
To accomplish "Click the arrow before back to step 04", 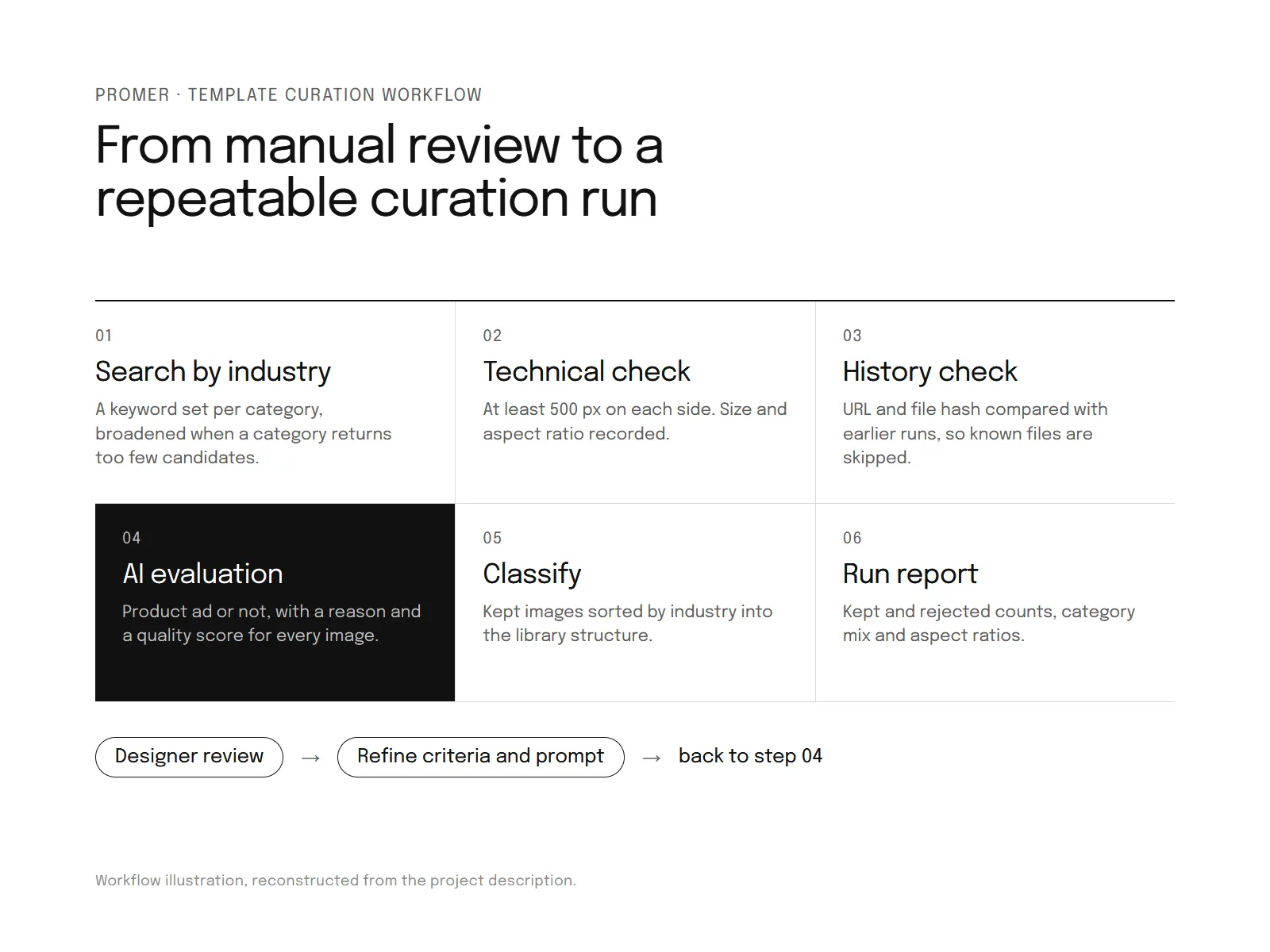I will tap(652, 758).
